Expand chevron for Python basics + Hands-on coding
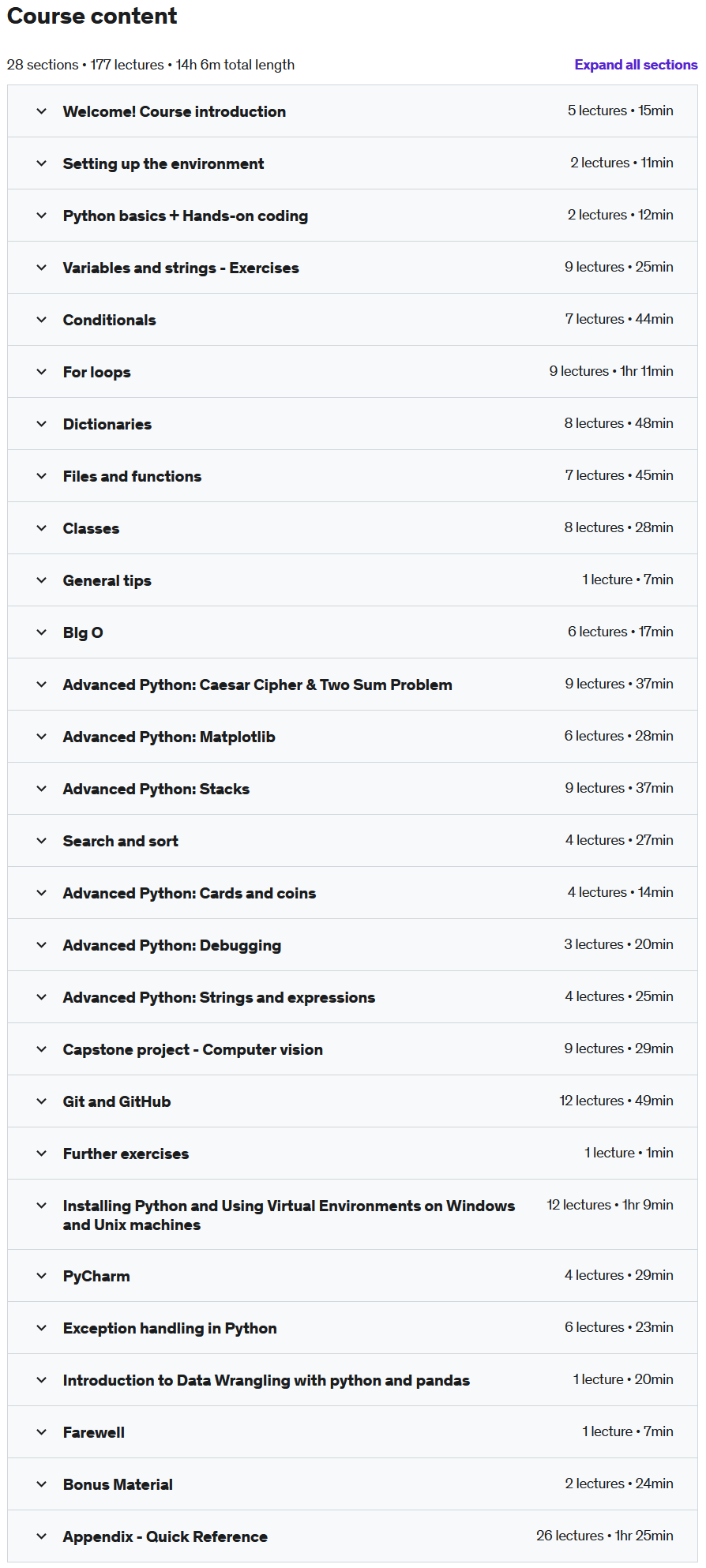The image size is (706, 1568). tap(42, 216)
